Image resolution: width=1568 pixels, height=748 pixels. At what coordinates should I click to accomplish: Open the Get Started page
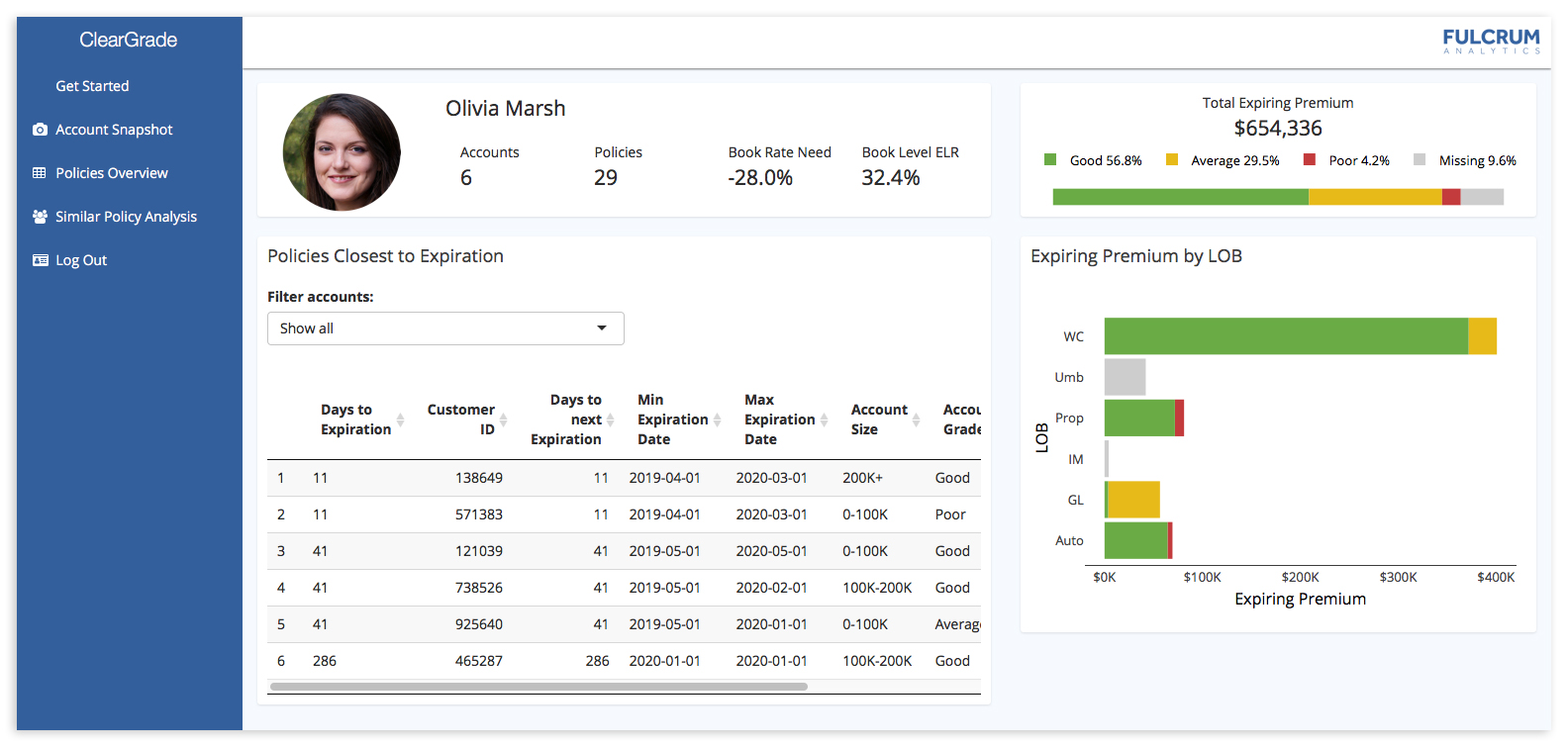[92, 86]
